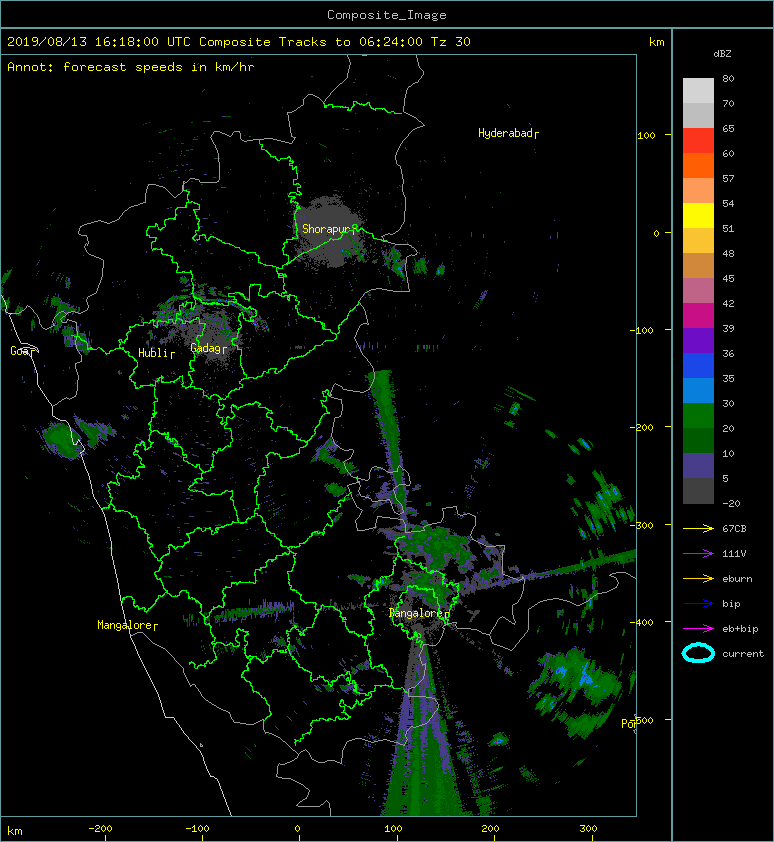774x842 pixels.
Task: Select the magenta eb+bip arrow in legend
Action: coord(698,628)
